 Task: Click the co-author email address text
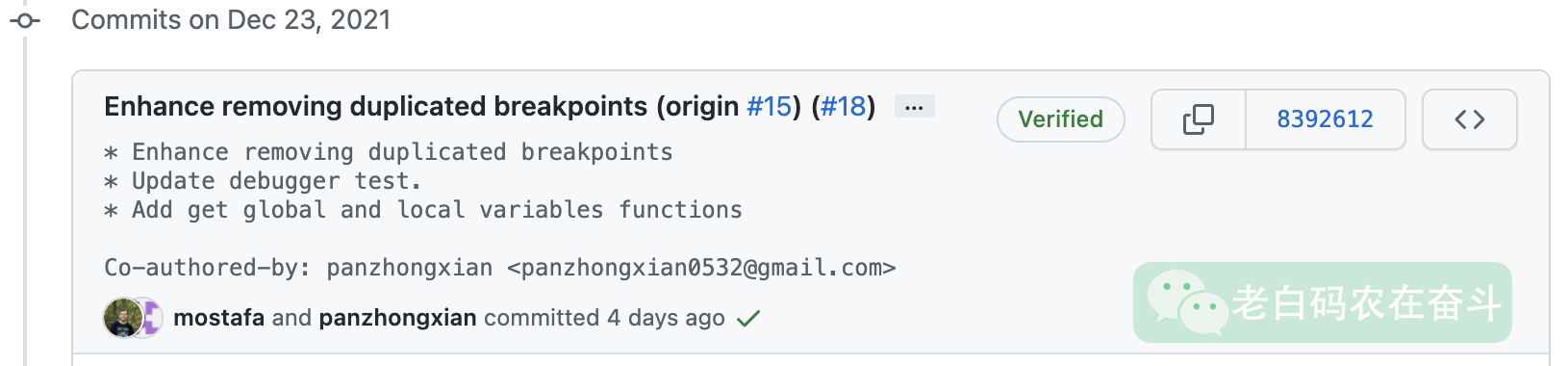(x=701, y=268)
